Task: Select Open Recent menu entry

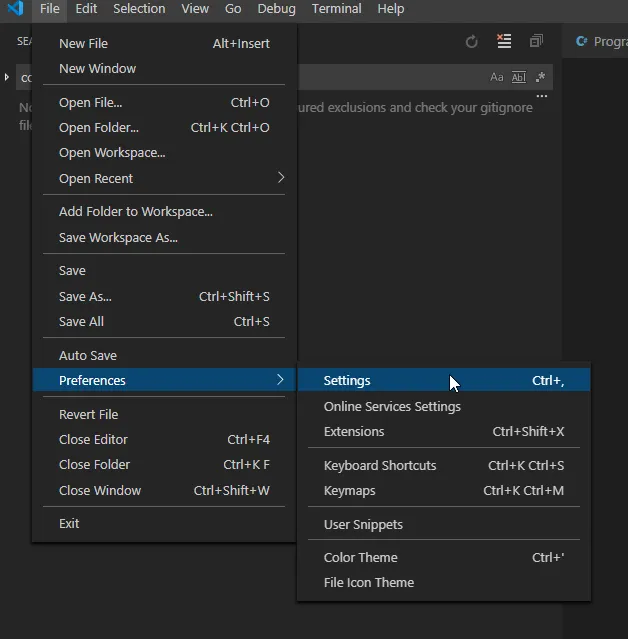Action: click(164, 178)
